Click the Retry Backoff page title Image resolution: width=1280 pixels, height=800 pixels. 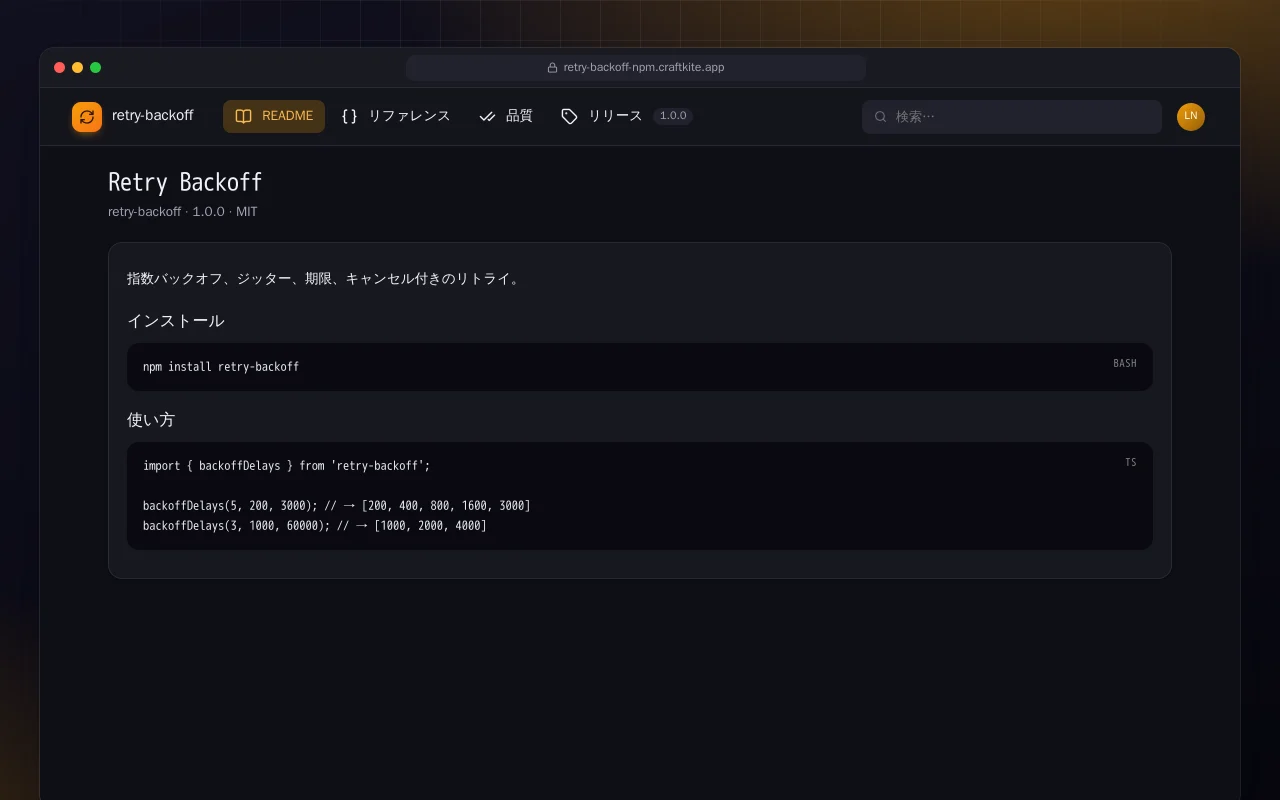[x=185, y=182]
